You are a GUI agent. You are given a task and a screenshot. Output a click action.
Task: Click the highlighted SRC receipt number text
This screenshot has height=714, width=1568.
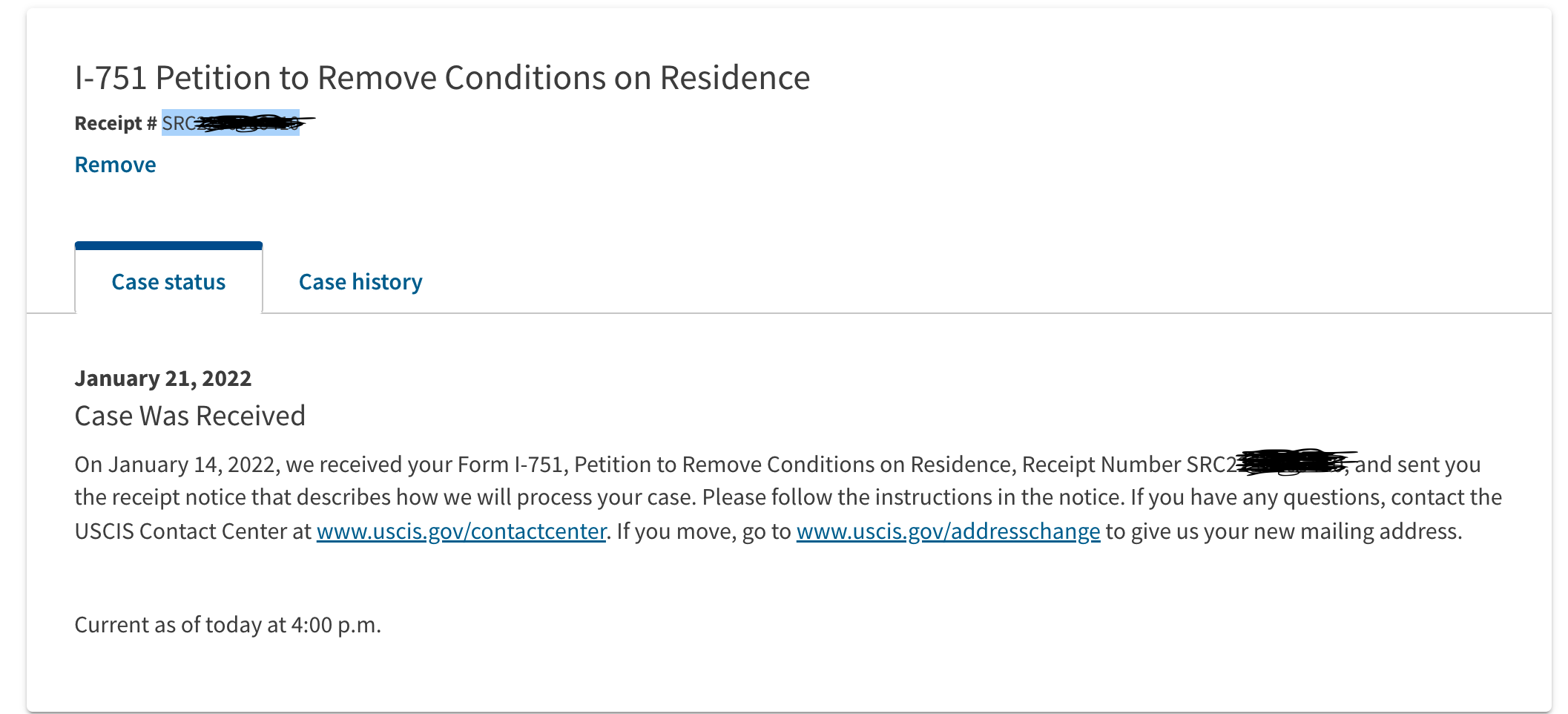pos(231,122)
